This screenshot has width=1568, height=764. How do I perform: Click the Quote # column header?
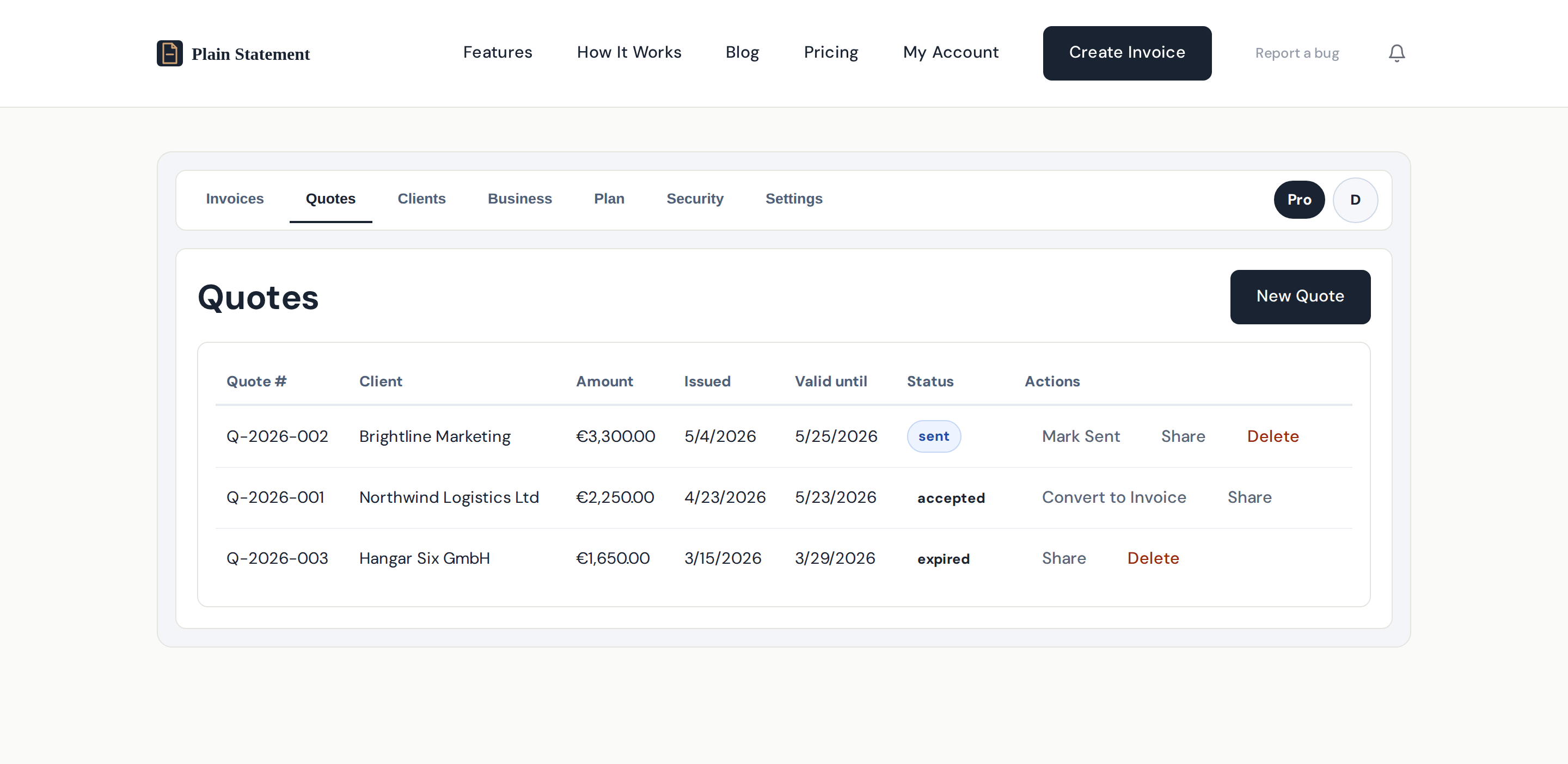click(x=256, y=381)
